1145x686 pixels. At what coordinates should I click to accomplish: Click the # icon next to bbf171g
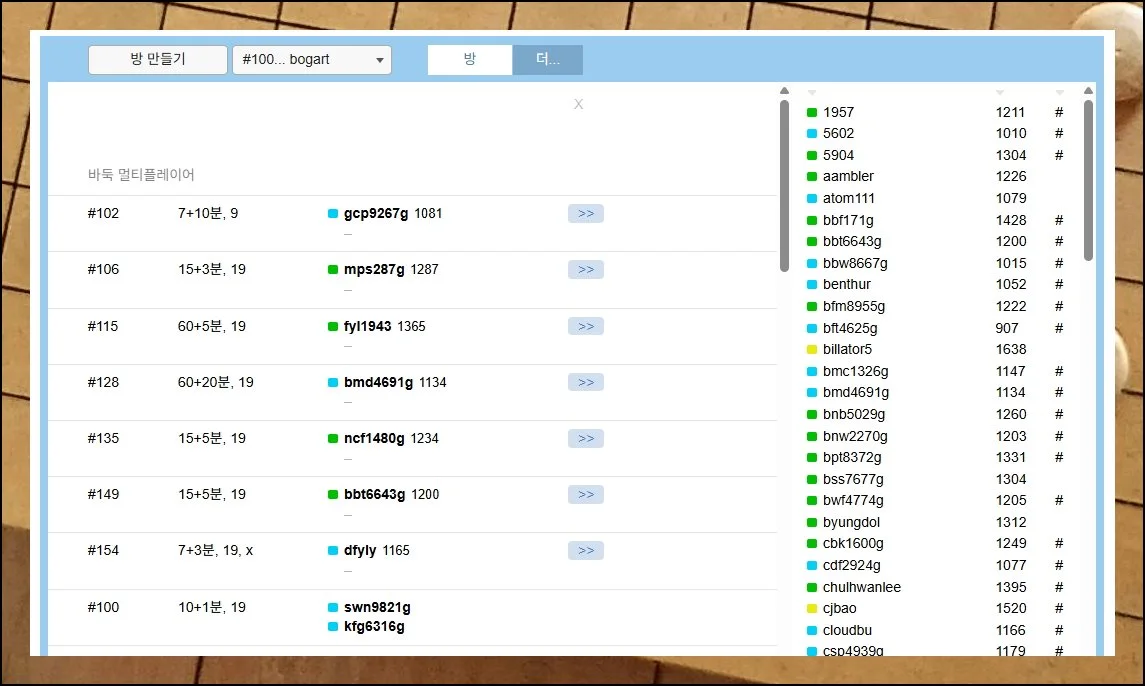pos(1059,221)
